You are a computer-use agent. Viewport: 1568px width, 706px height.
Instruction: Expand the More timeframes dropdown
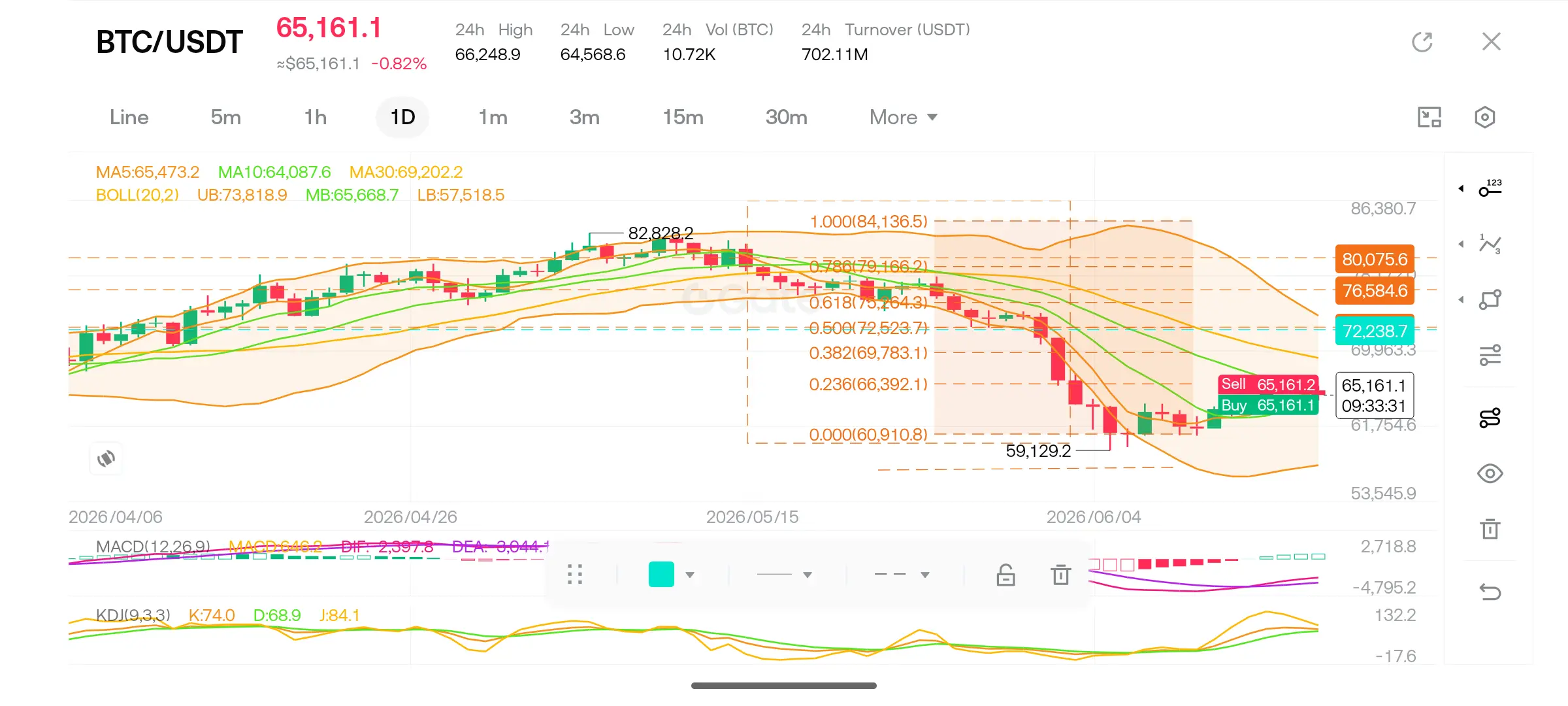coord(904,117)
